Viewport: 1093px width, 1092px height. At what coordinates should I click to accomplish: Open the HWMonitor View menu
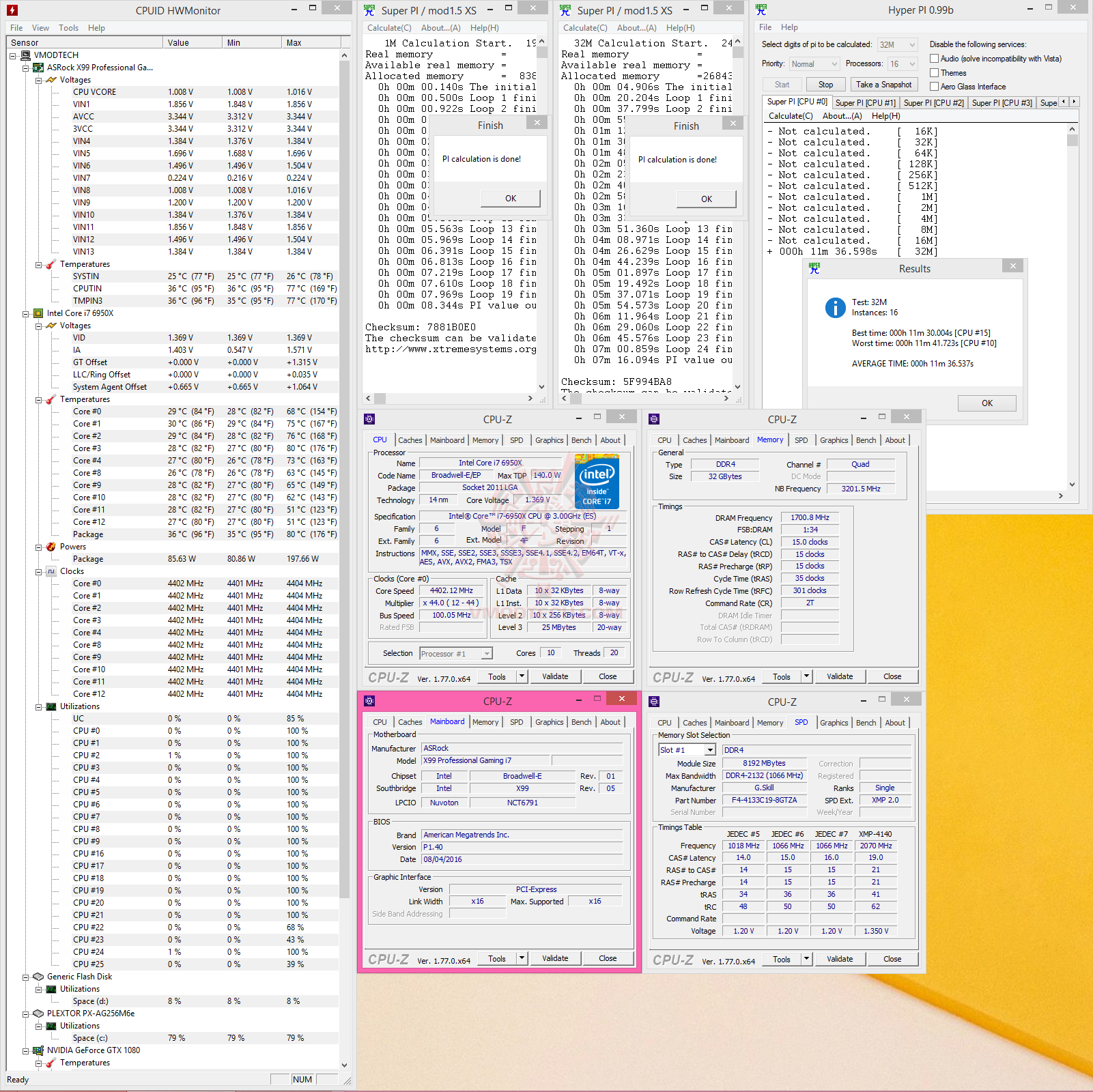(40, 28)
